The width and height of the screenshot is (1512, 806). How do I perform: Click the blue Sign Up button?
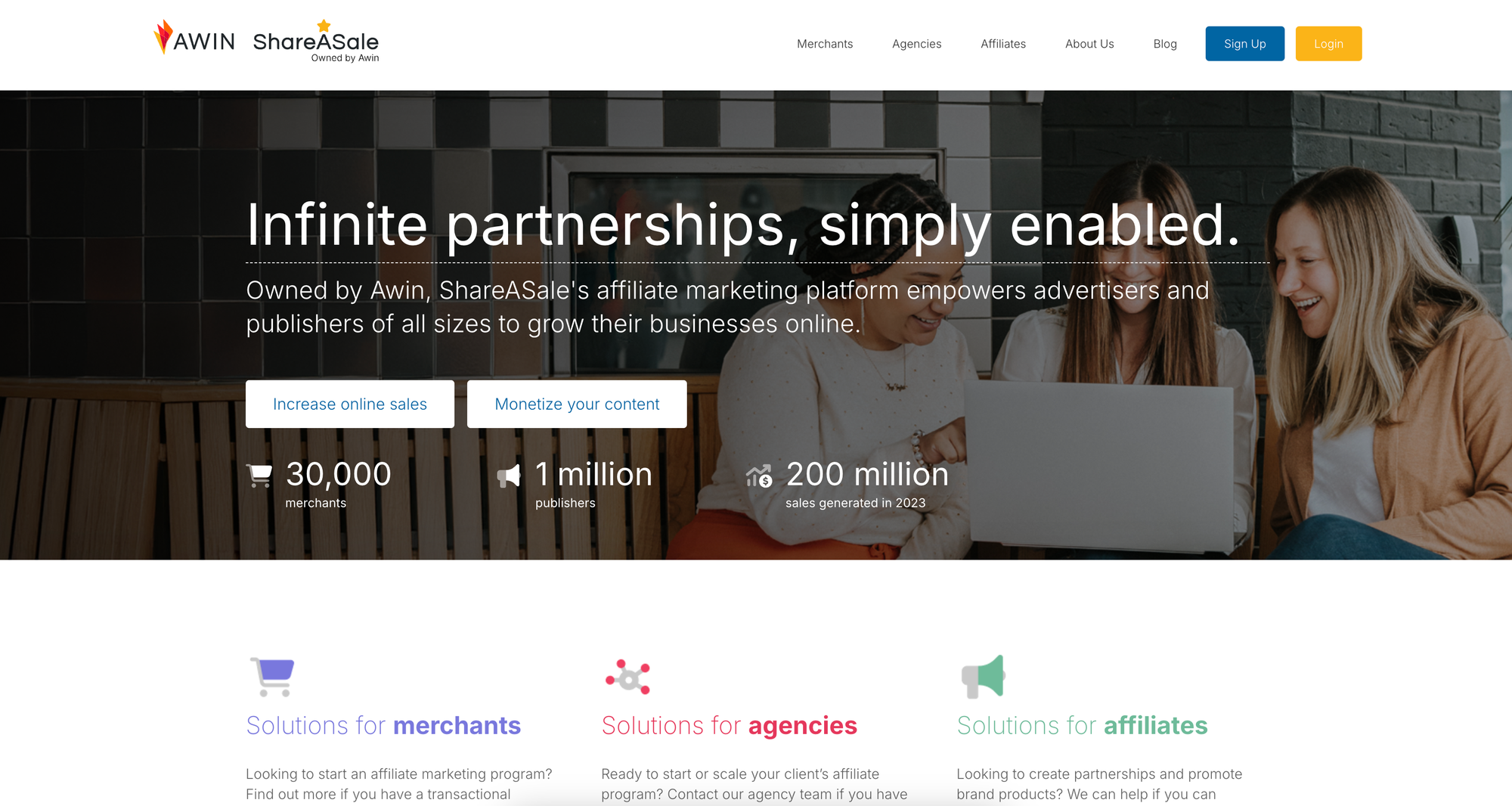pos(1245,44)
